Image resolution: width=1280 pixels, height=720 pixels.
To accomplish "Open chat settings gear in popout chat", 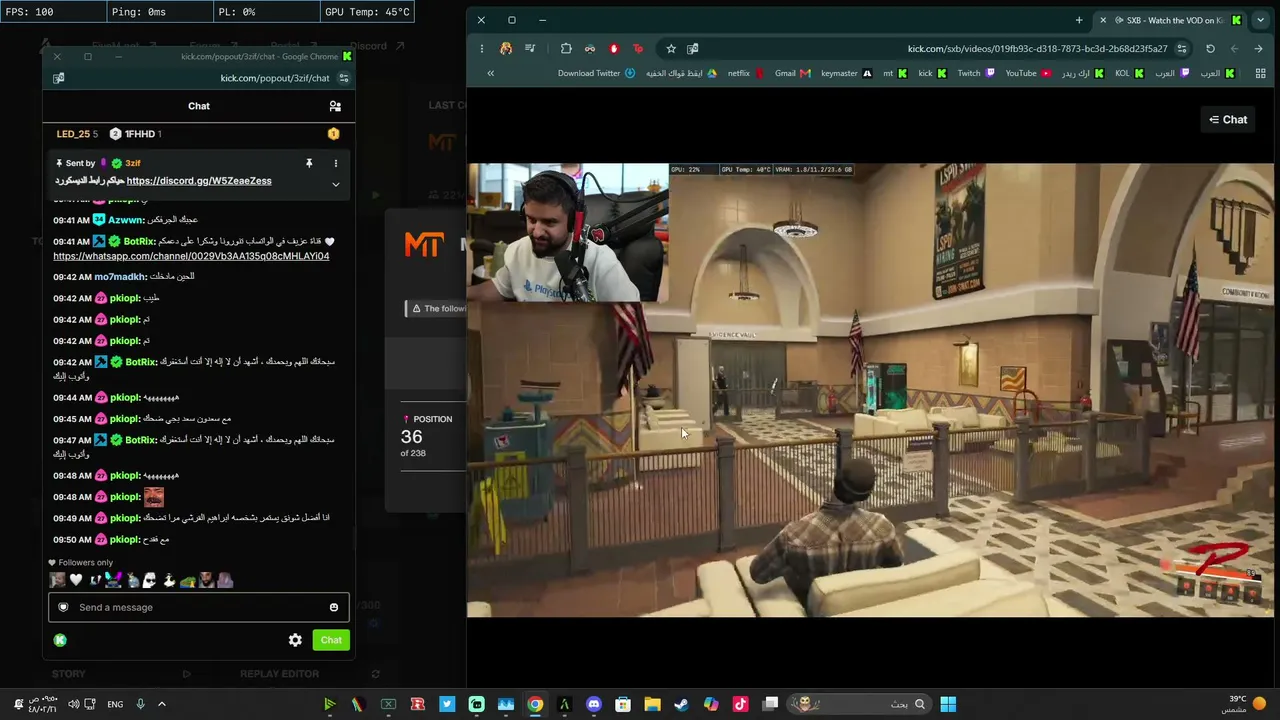I will tap(295, 640).
